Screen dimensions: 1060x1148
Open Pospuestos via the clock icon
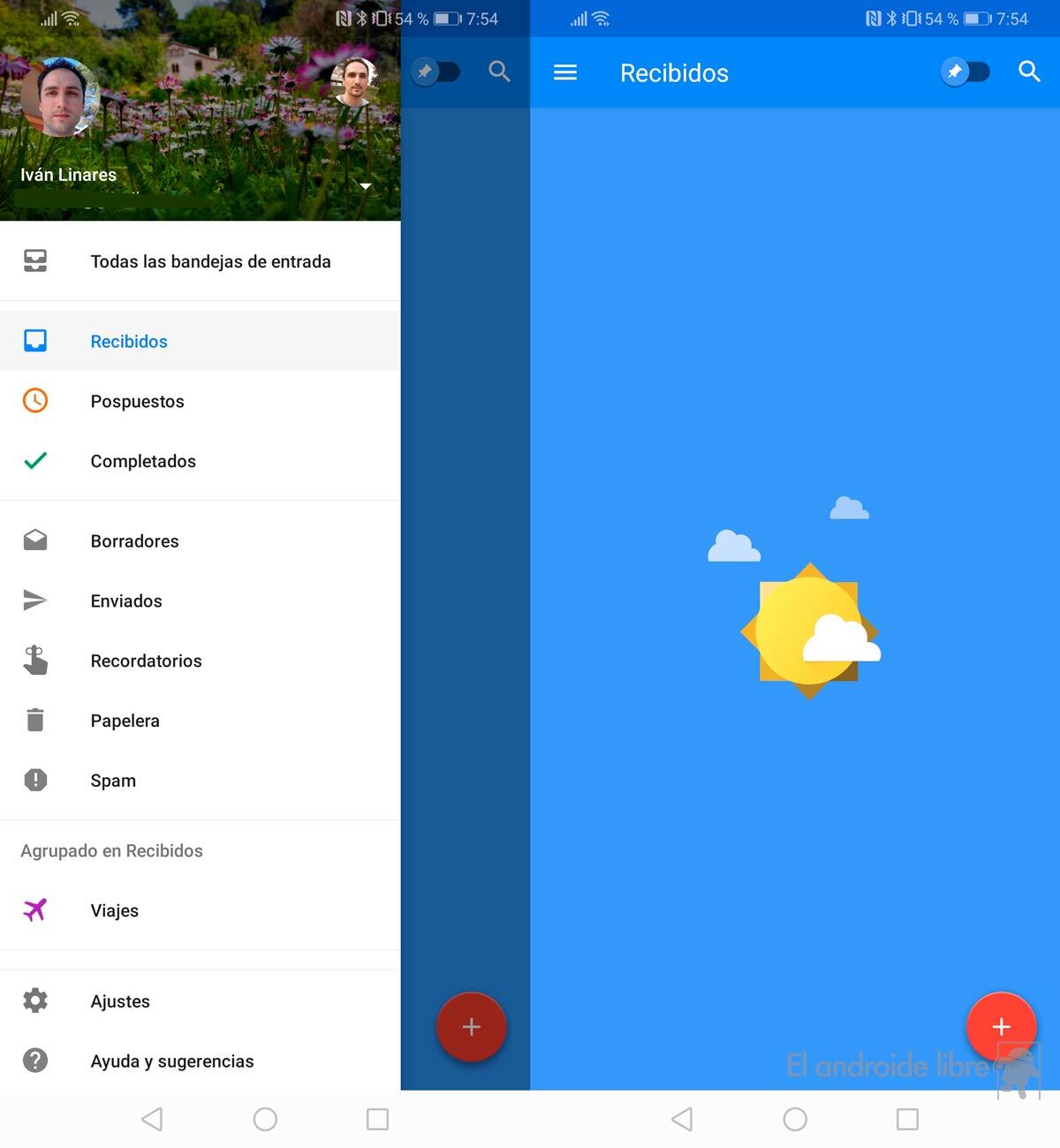click(x=35, y=401)
